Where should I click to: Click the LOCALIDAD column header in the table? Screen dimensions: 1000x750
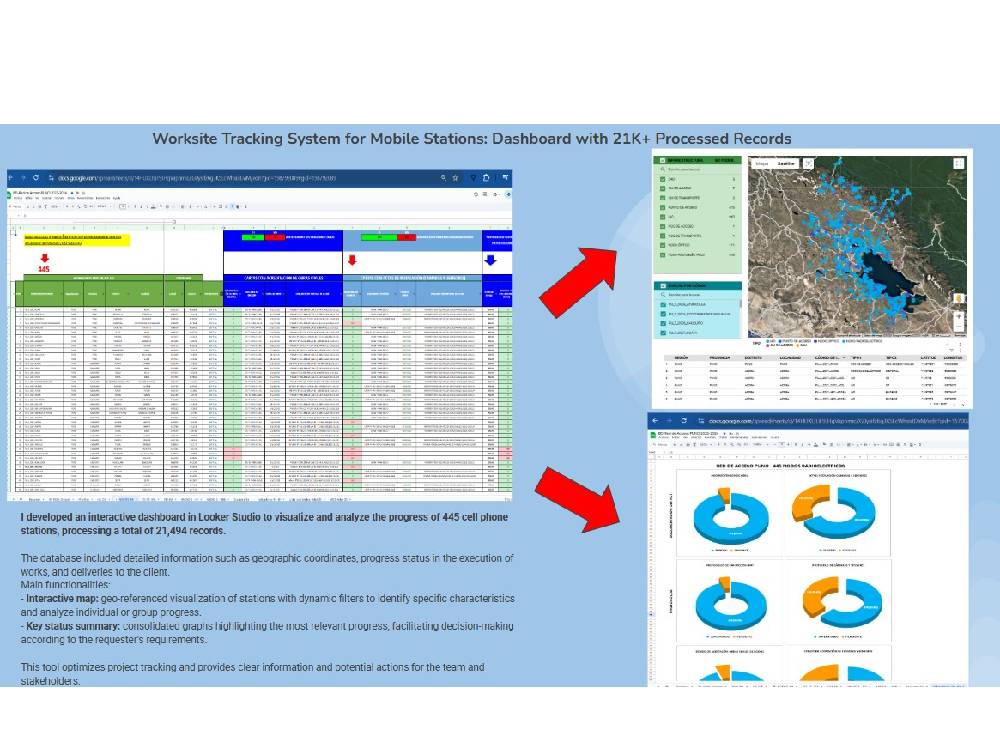pos(790,358)
